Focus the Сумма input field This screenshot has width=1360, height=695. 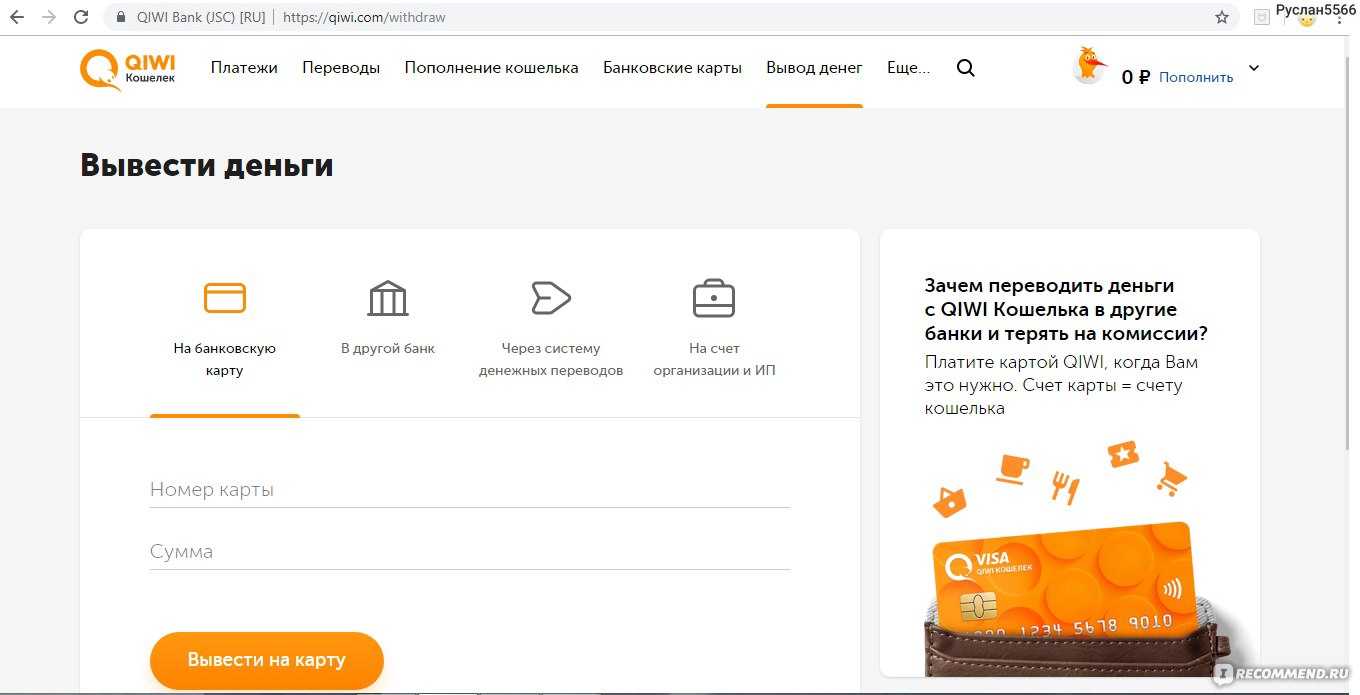470,552
